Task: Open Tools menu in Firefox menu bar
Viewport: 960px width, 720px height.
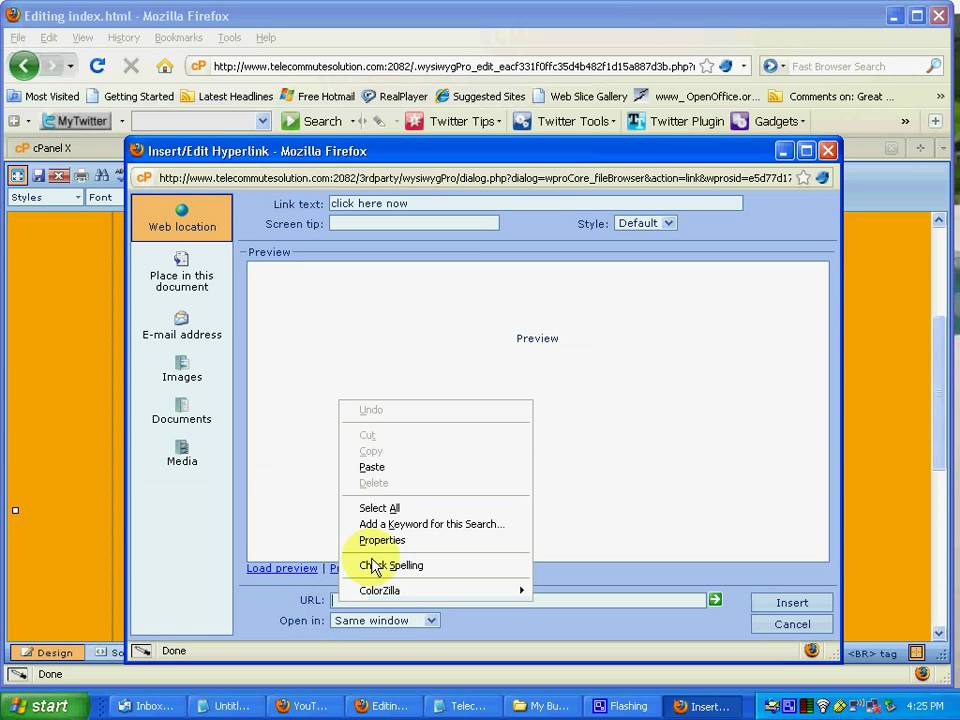Action: point(229,37)
